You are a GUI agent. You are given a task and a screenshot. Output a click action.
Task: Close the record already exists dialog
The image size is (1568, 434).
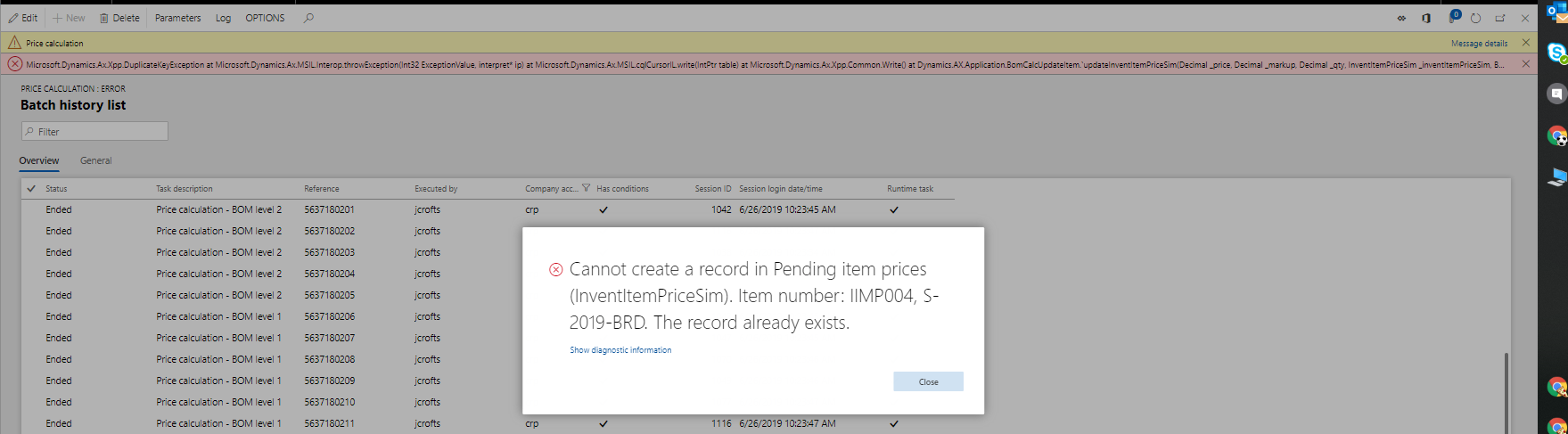pos(928,381)
